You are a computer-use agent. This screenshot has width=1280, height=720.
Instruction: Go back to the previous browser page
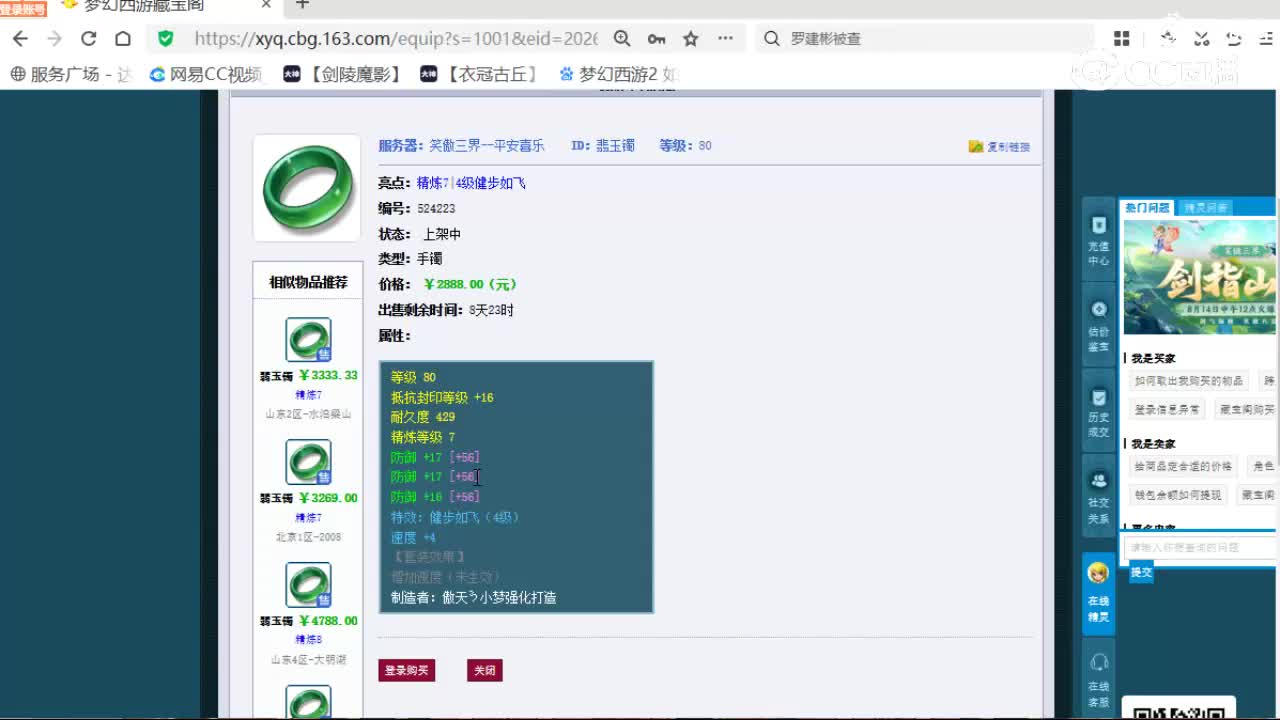pyautogui.click(x=21, y=39)
